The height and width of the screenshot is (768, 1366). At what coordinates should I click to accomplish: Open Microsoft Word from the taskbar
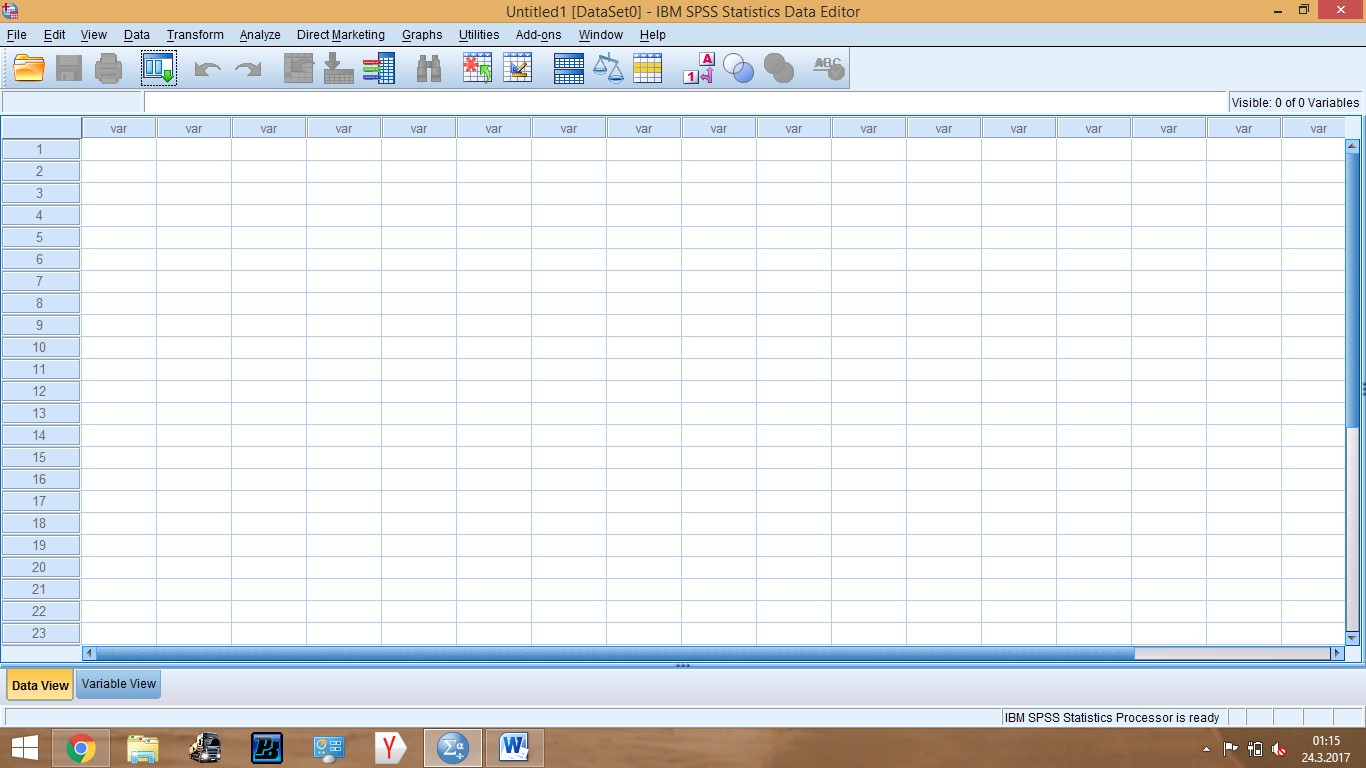click(515, 748)
